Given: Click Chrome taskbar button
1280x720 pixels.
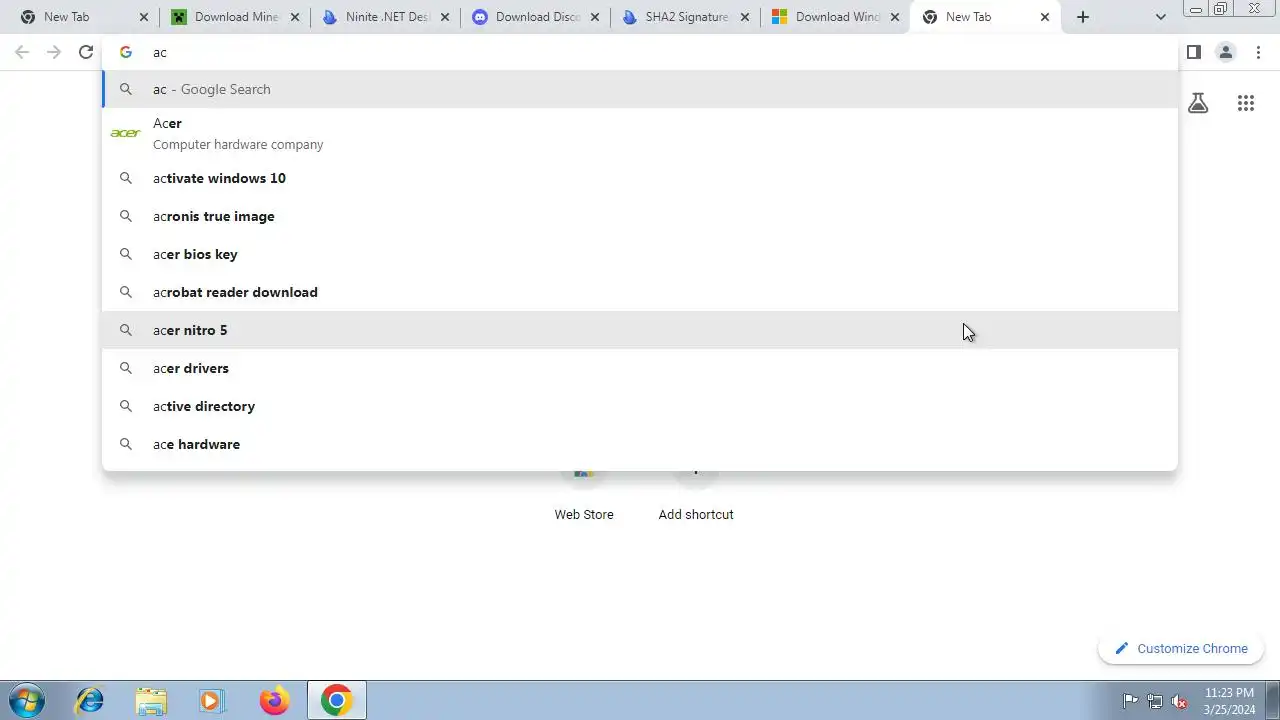Looking at the screenshot, I should pyautogui.click(x=336, y=701).
